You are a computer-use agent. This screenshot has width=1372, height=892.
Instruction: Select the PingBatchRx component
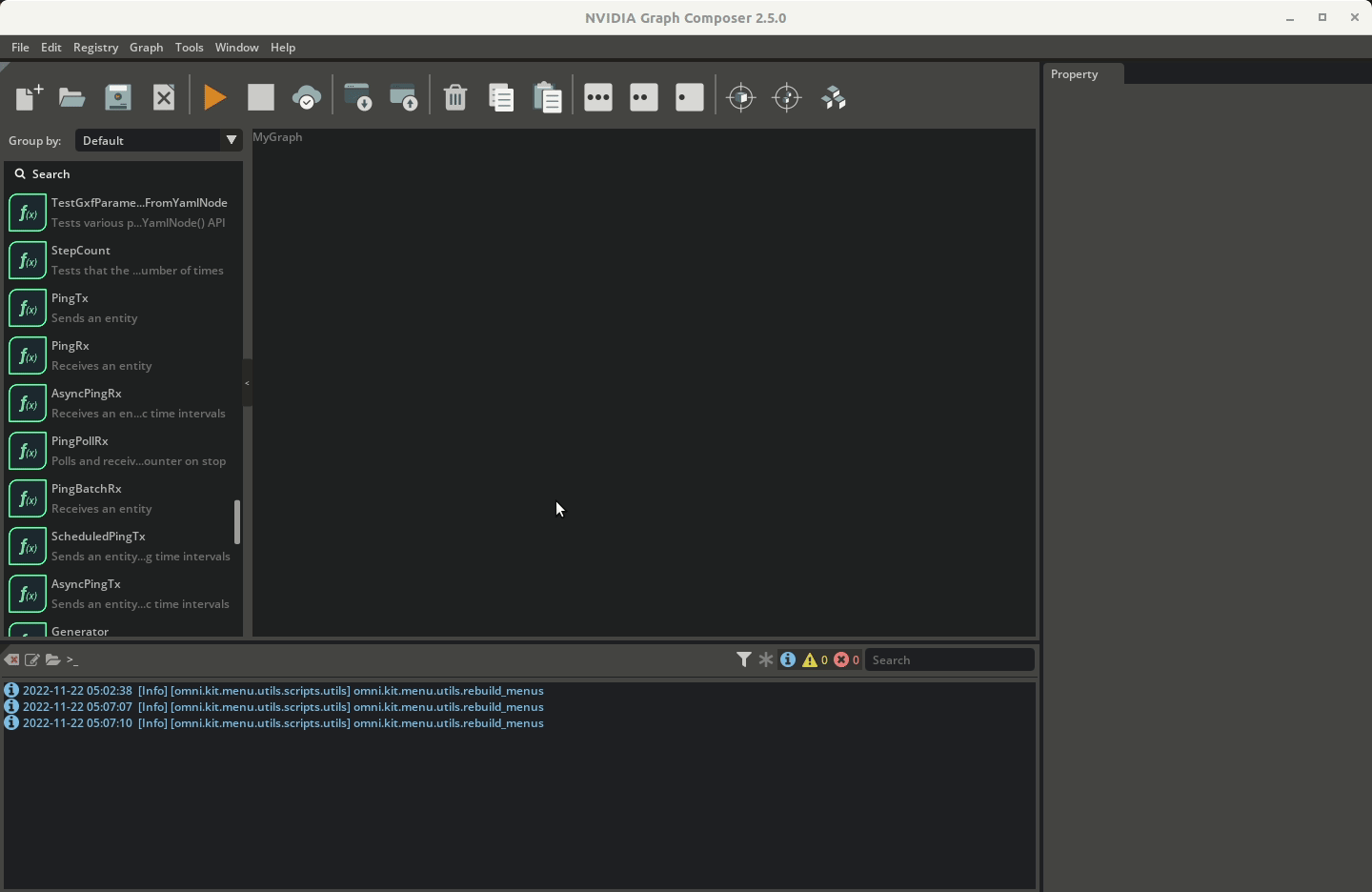click(124, 498)
